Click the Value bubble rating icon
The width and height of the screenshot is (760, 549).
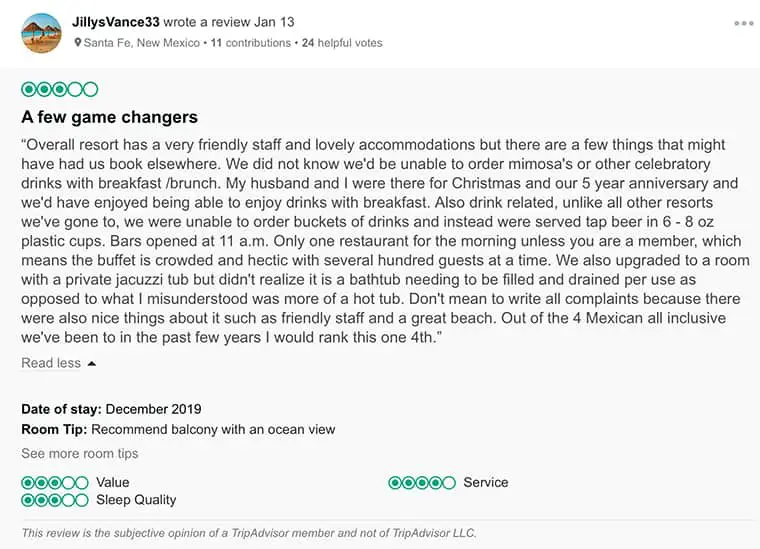coord(54,483)
